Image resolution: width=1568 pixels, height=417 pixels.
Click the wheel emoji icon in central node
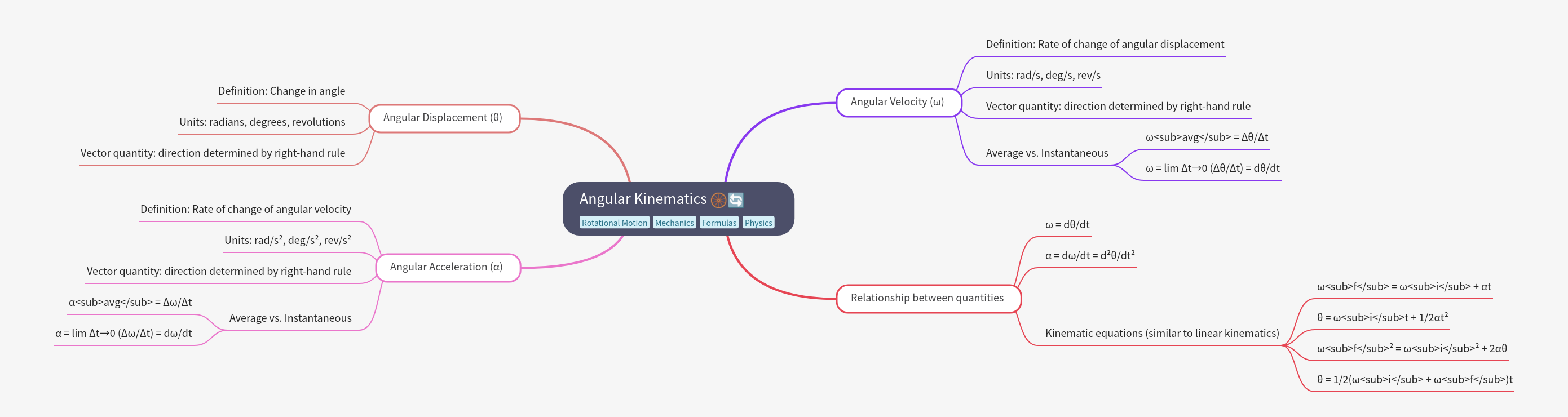718,200
